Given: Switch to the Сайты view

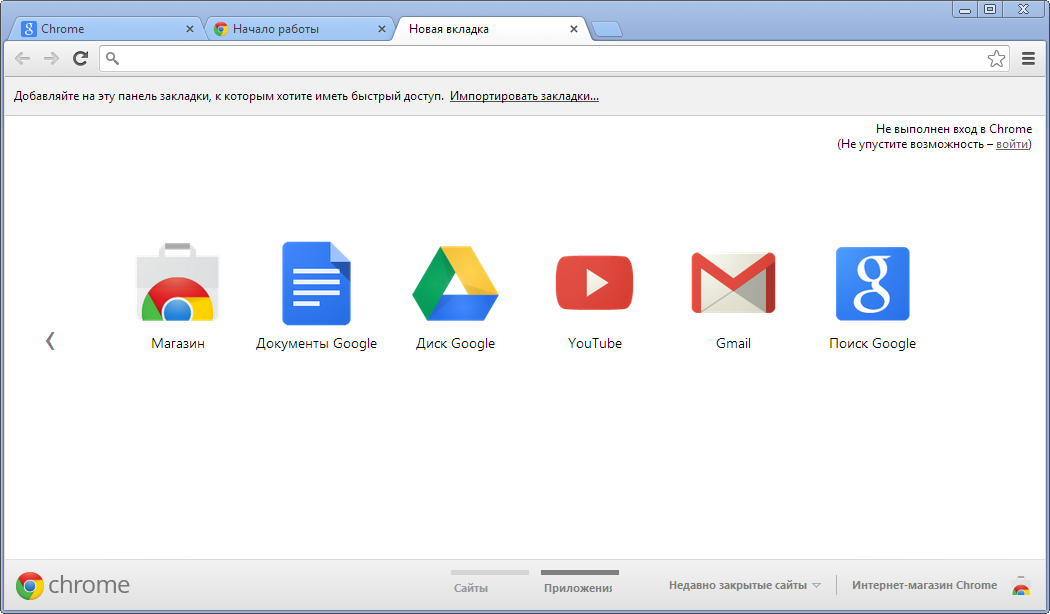Looking at the screenshot, I should click(470, 588).
